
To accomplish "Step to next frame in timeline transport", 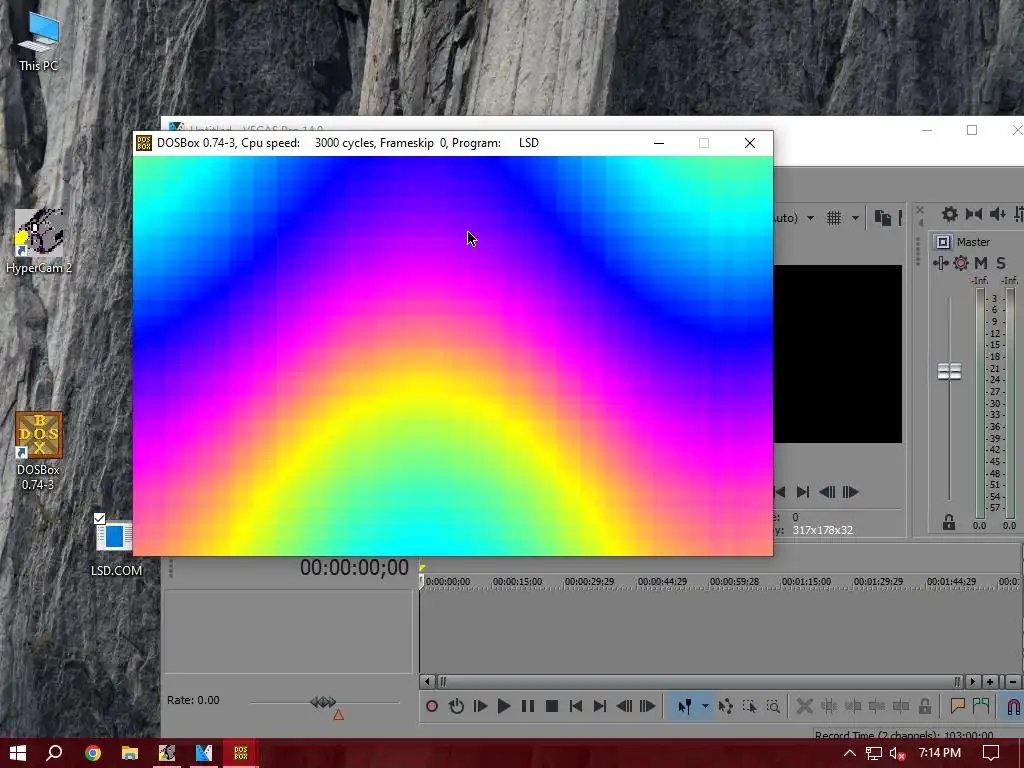I will click(x=647, y=706).
